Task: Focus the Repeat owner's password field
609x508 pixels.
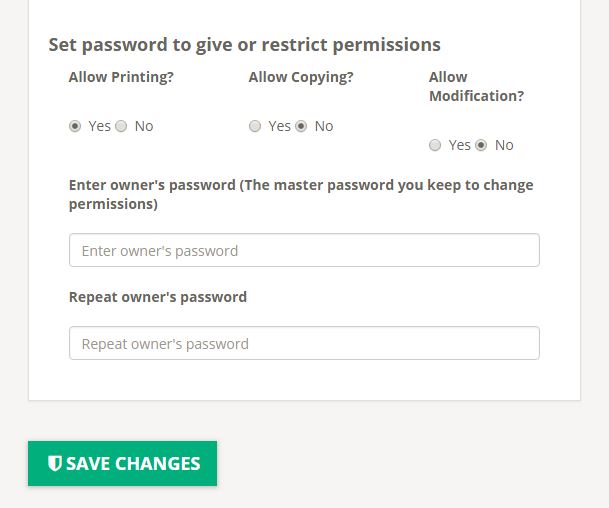Action: click(x=304, y=343)
